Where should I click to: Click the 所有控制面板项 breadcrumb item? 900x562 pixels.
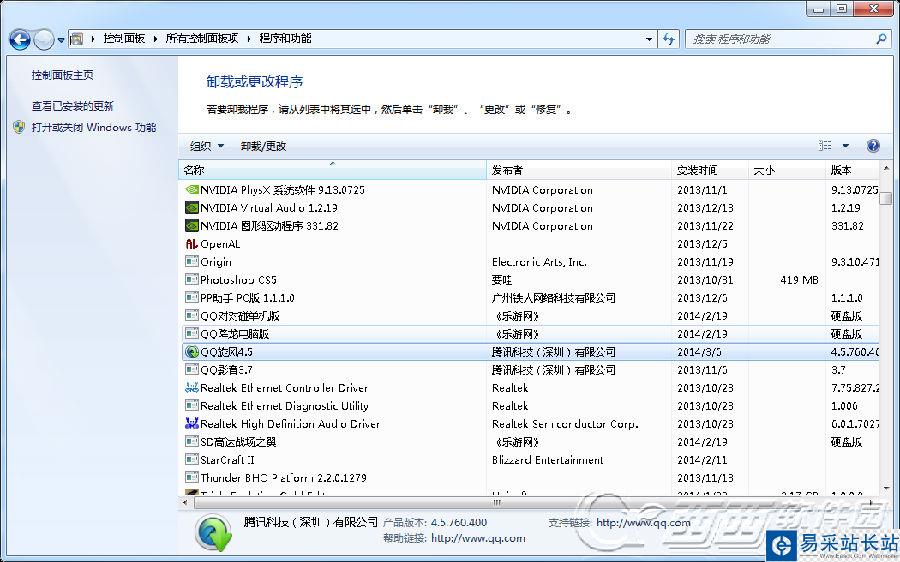pos(201,38)
